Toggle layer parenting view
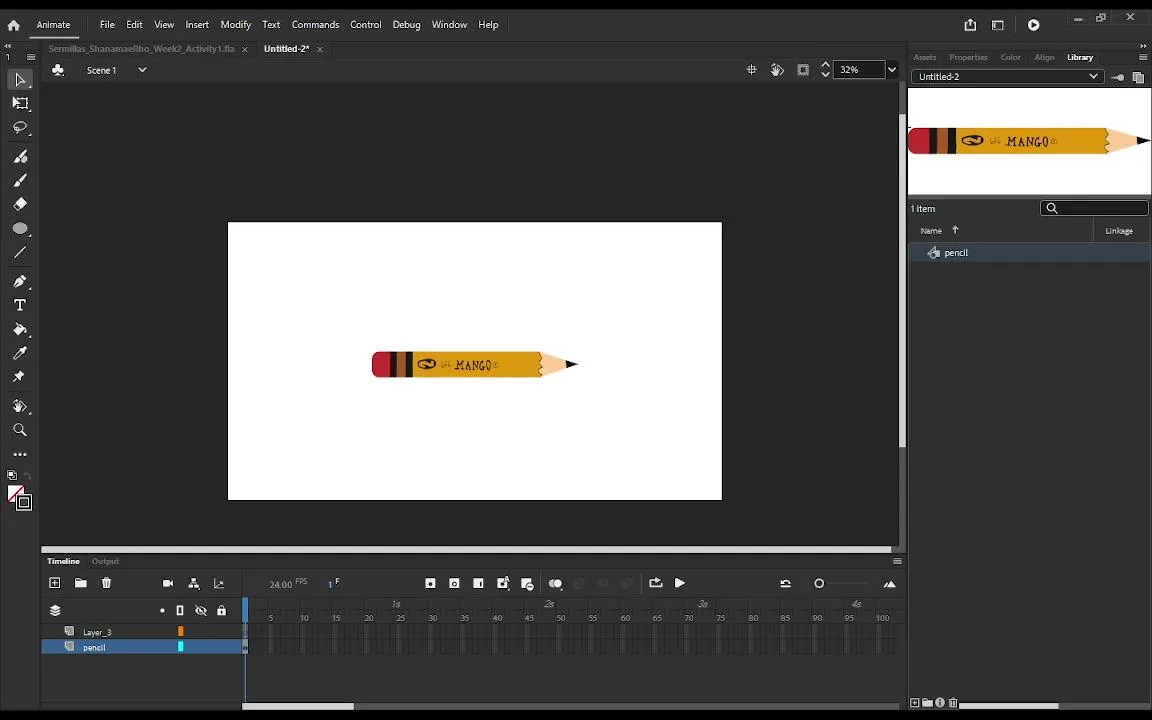Screen dimensions: 1152x720 pyautogui.click(x=194, y=583)
